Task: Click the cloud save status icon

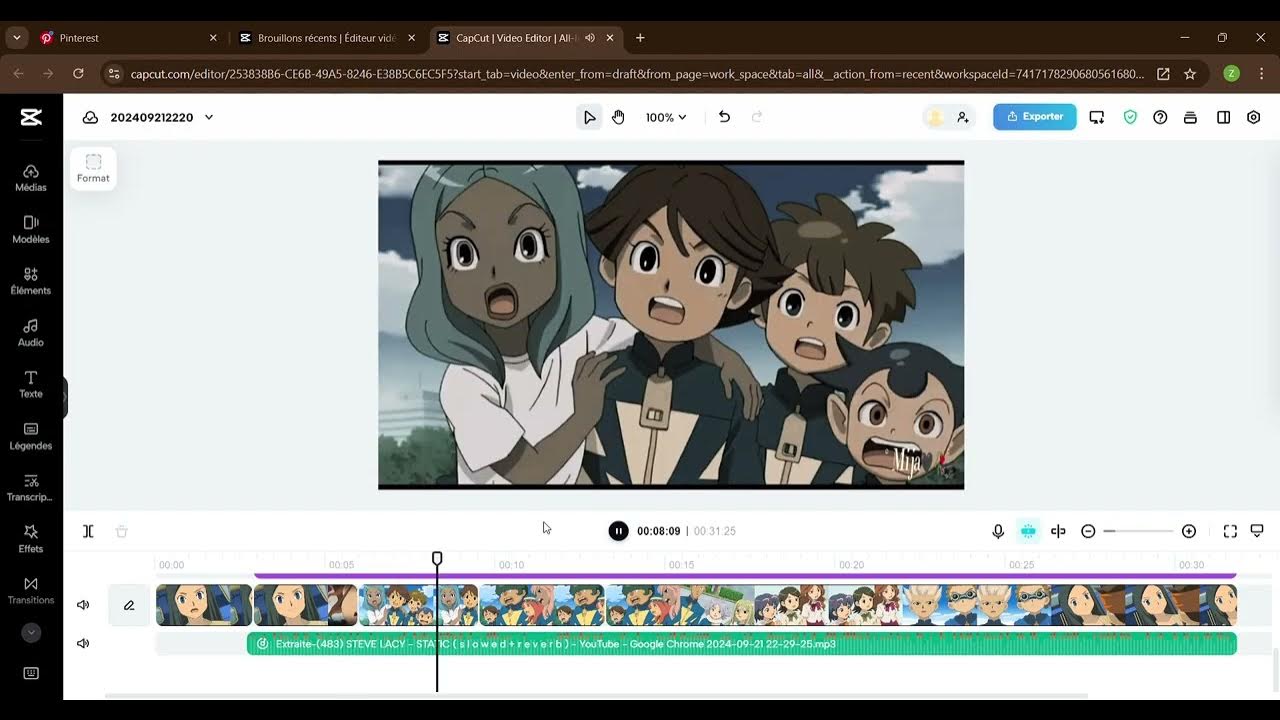Action: click(90, 117)
